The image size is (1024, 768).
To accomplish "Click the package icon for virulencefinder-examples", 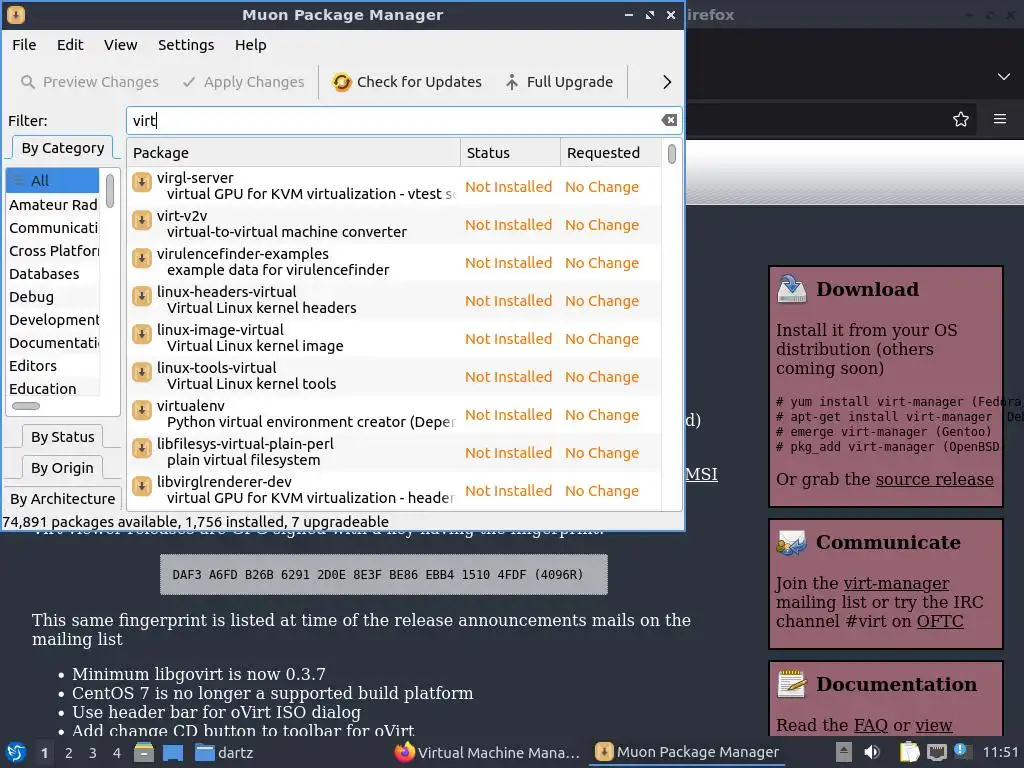I will pyautogui.click(x=142, y=258).
